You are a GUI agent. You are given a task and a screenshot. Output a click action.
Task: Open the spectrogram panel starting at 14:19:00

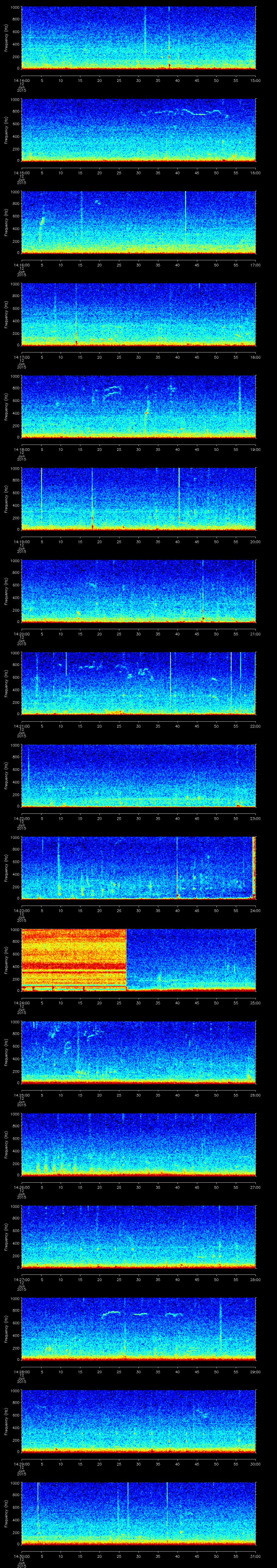click(138, 499)
